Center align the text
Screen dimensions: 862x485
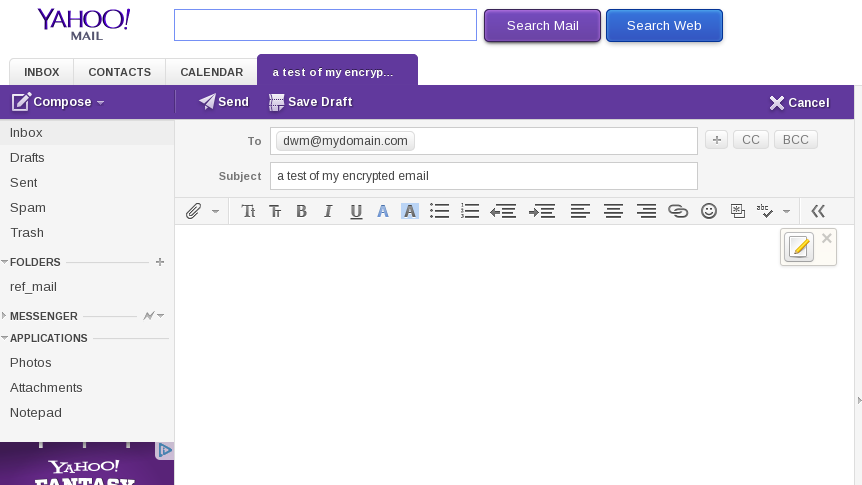[x=614, y=211]
